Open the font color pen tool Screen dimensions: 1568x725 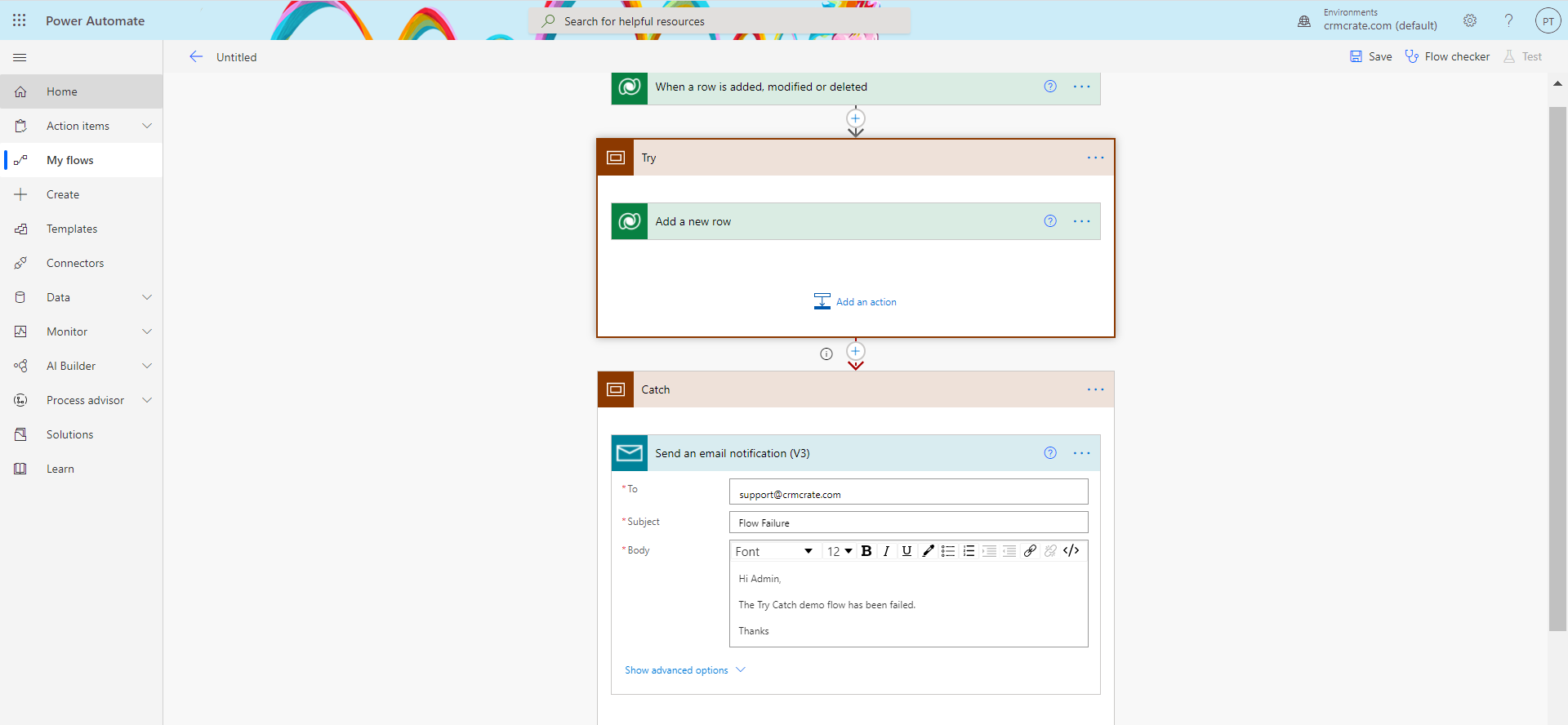(x=928, y=551)
